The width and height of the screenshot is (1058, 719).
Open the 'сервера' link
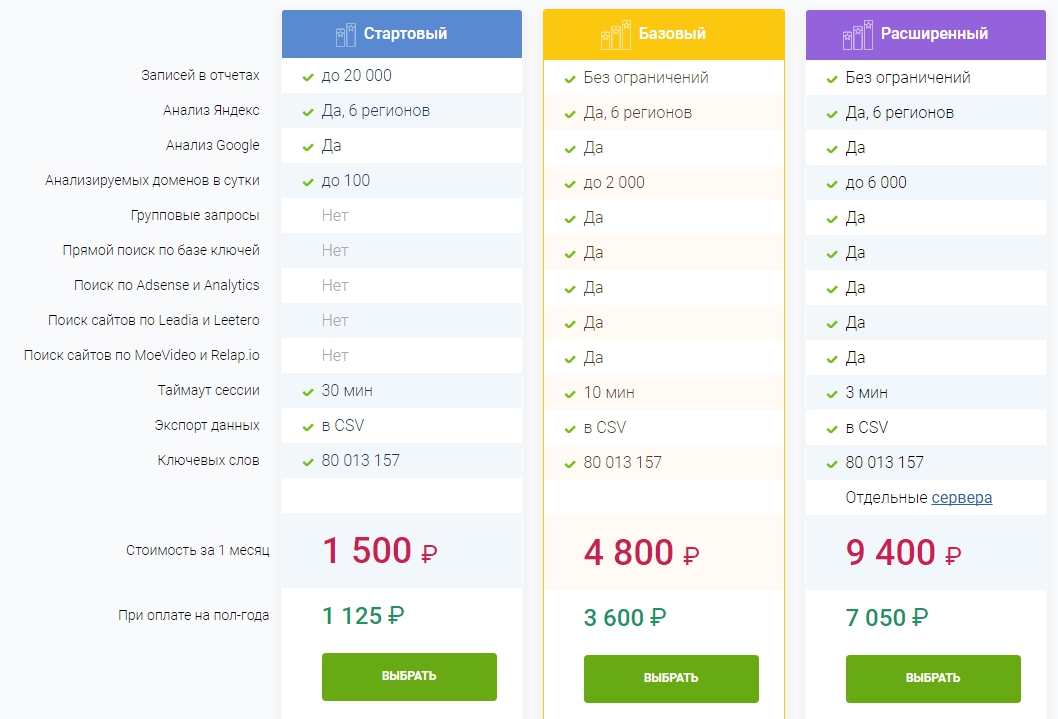coord(962,497)
